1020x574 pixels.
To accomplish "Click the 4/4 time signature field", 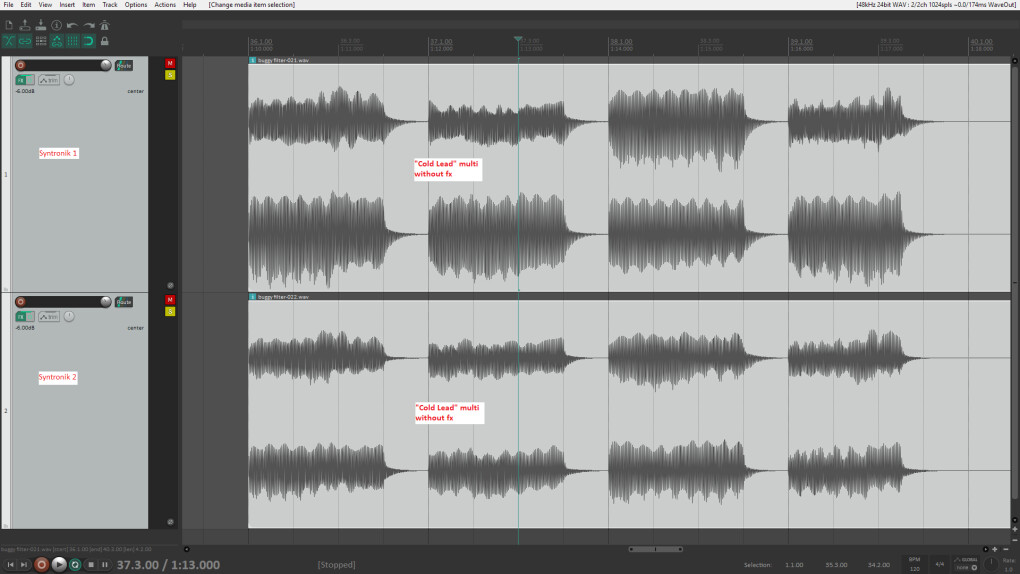I will click(x=939, y=564).
